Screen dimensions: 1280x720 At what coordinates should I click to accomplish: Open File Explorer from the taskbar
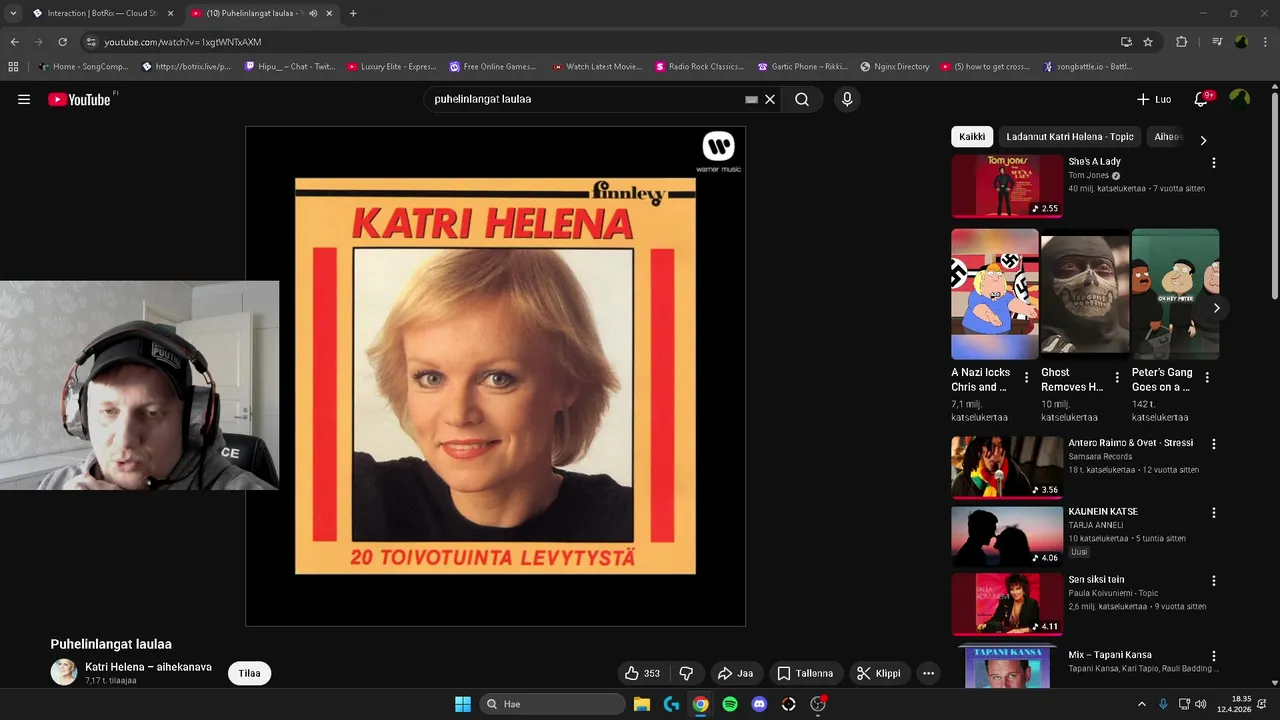coord(642,704)
